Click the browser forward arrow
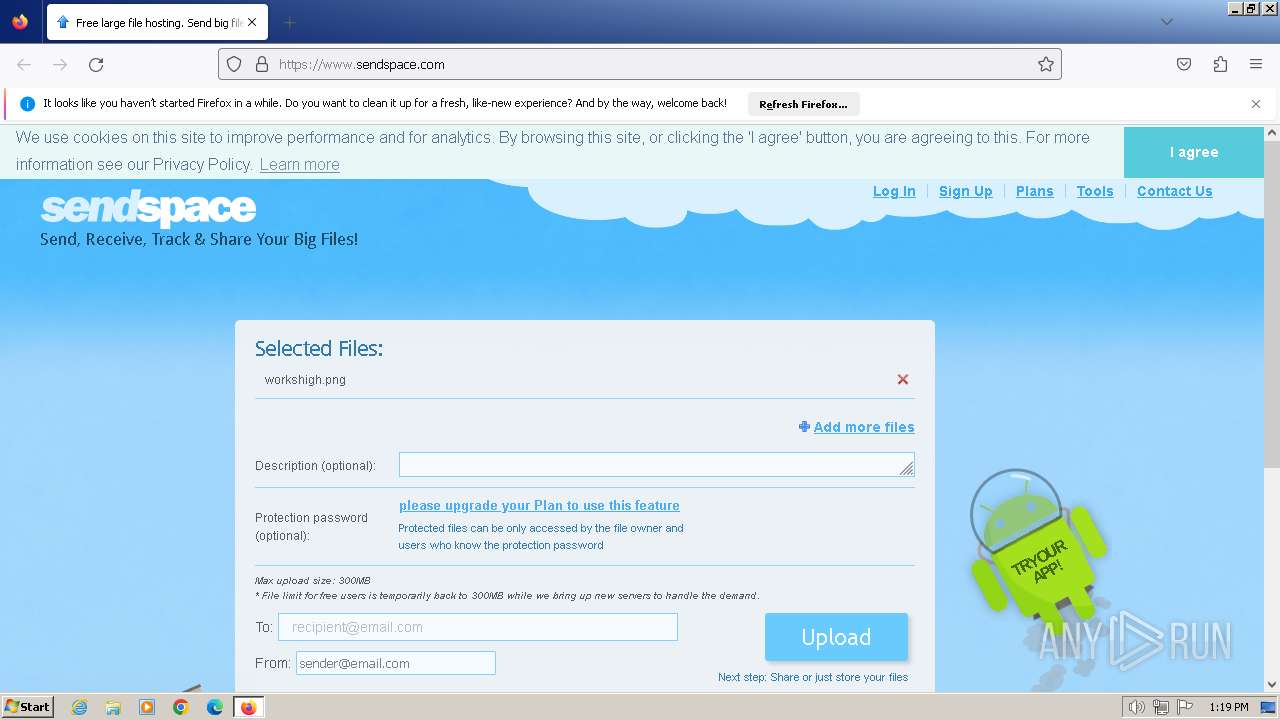1280x720 pixels. pos(60,64)
